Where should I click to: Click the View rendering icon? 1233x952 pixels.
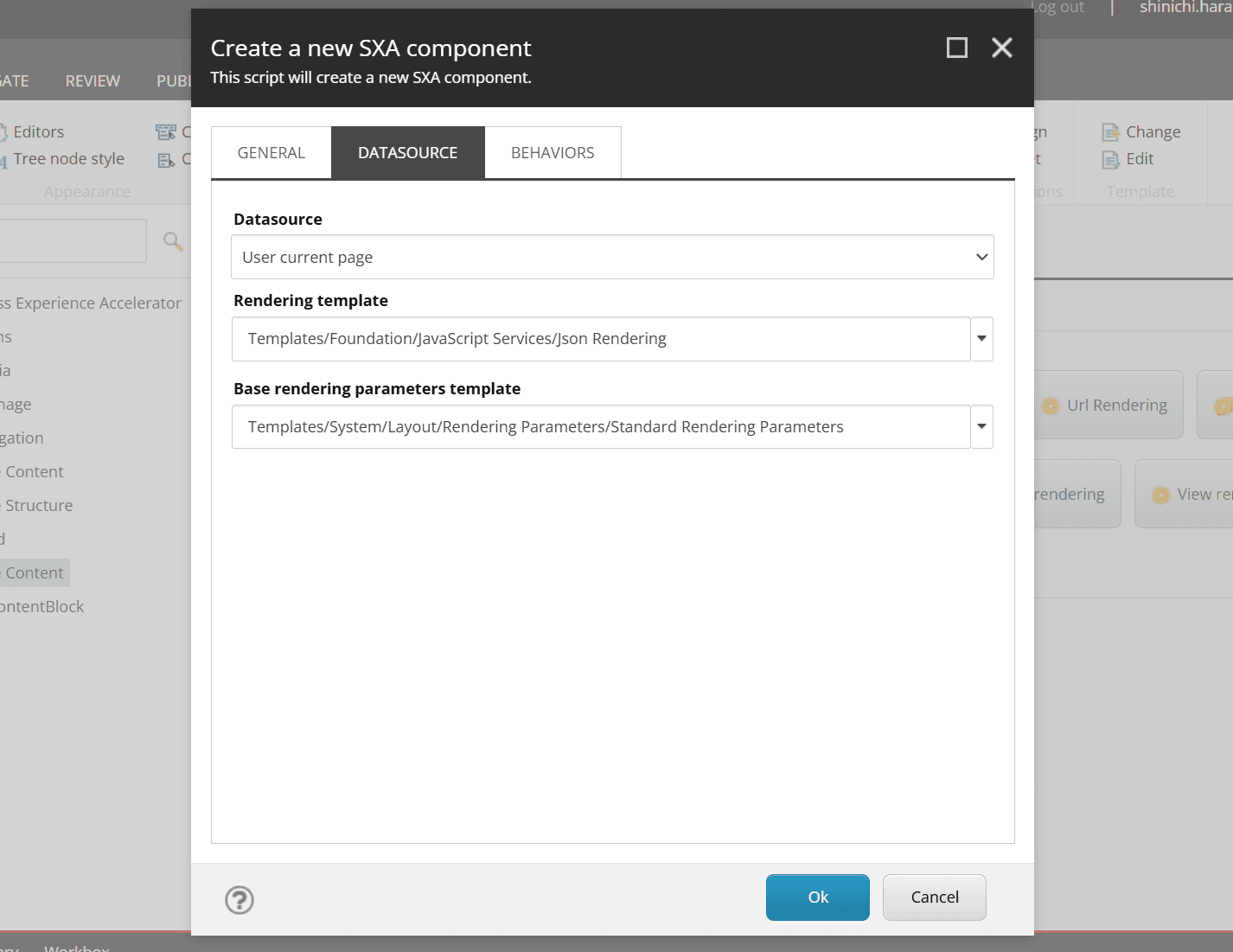(1161, 495)
